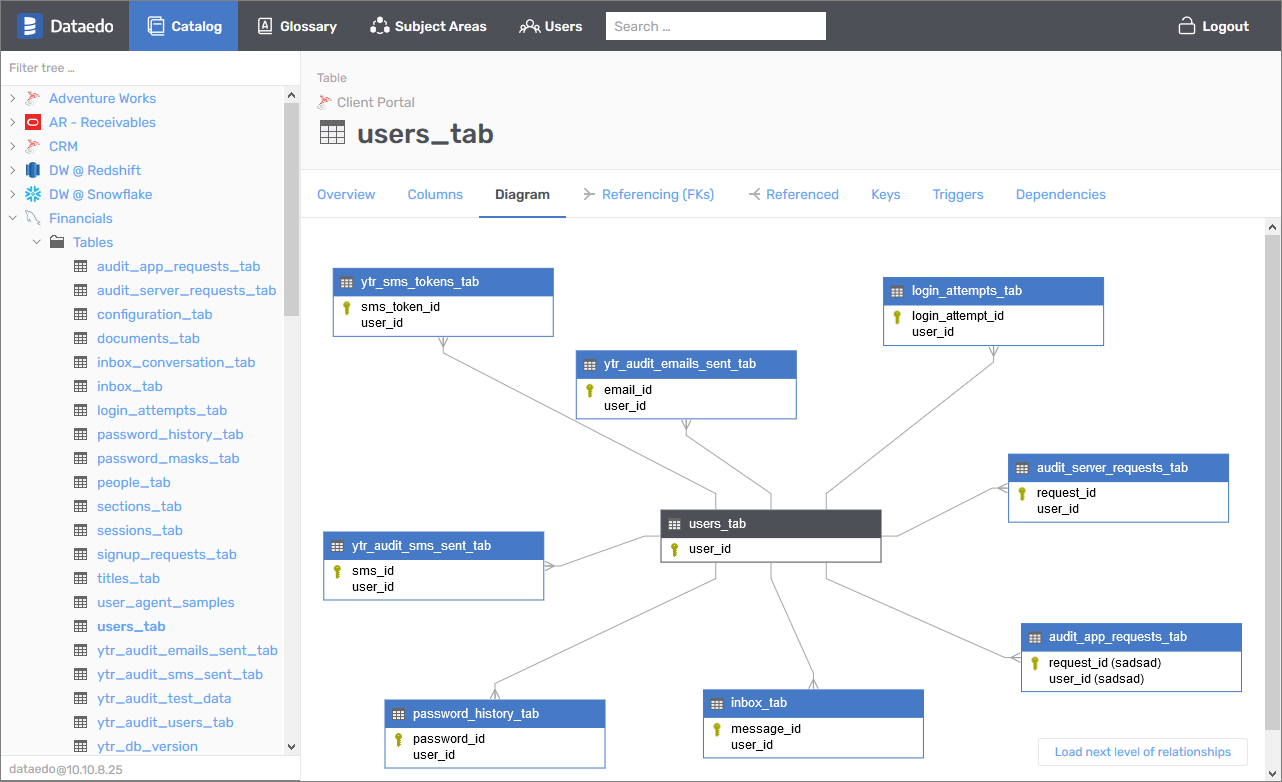Click the Search input field
The image size is (1282, 782).
tap(715, 26)
